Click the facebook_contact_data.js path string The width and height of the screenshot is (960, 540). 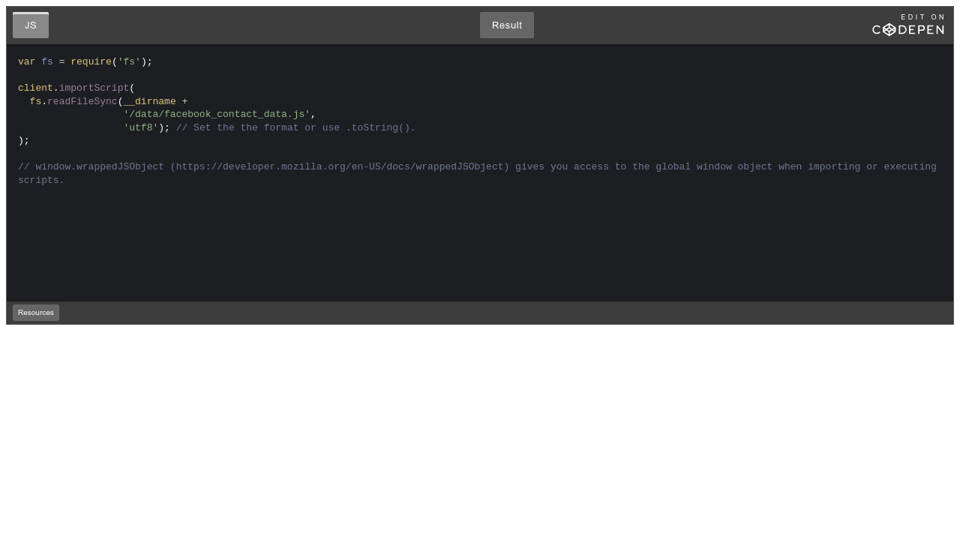pyautogui.click(x=217, y=114)
